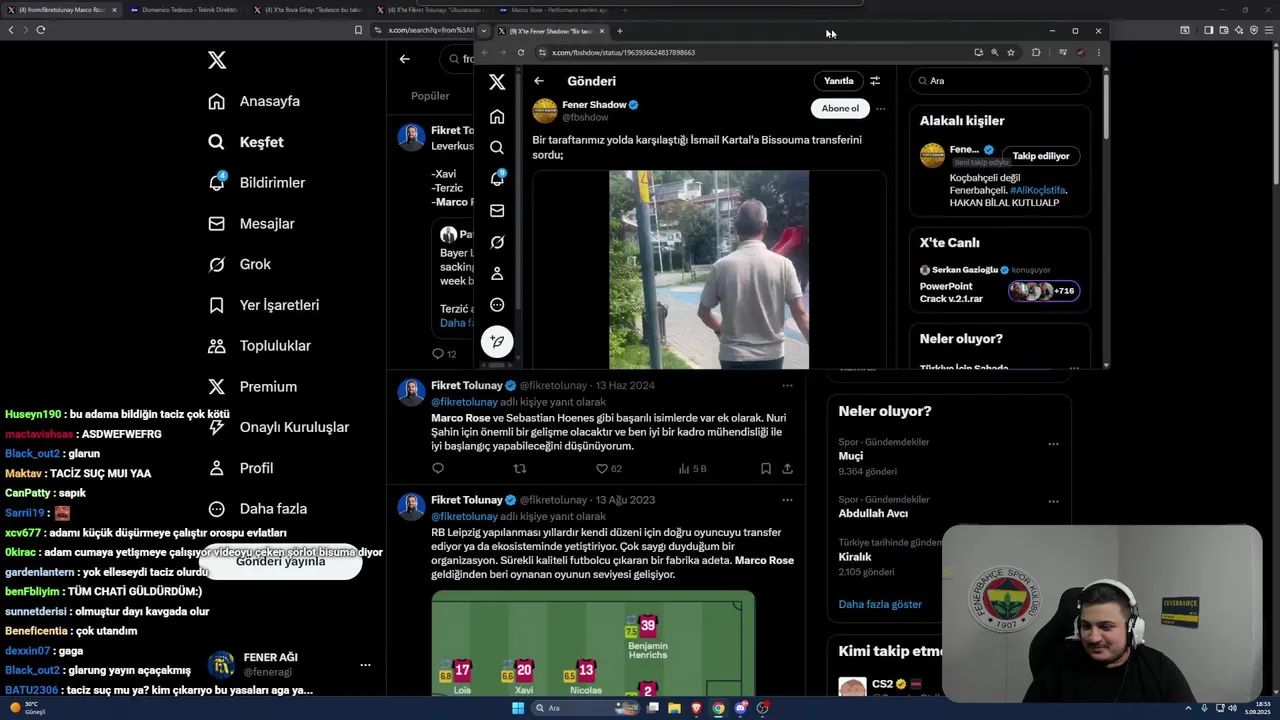
Task: Open Bildirimler in background X sidebar
Action: coord(257,183)
